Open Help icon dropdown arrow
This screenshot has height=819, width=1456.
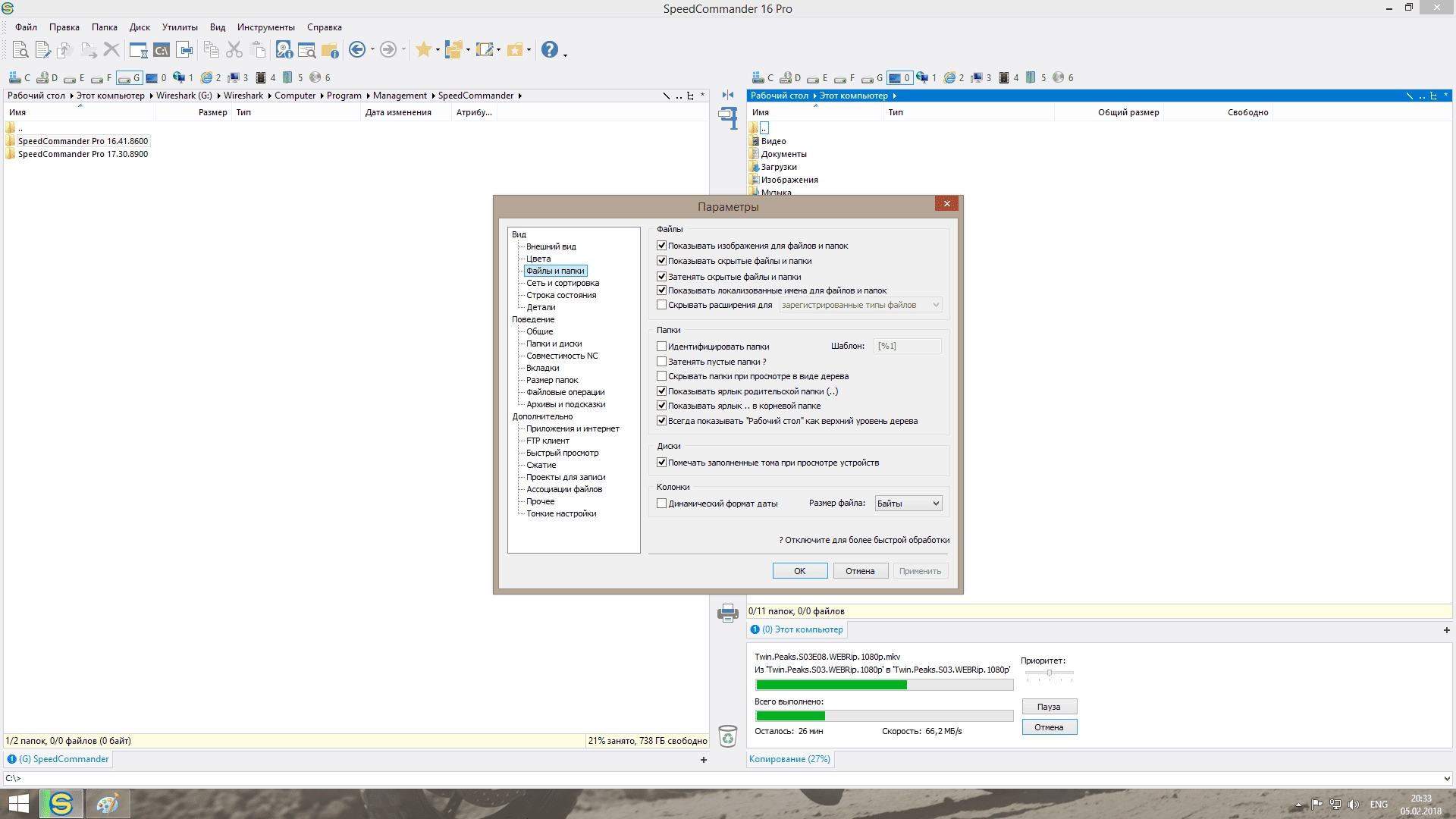click(565, 54)
